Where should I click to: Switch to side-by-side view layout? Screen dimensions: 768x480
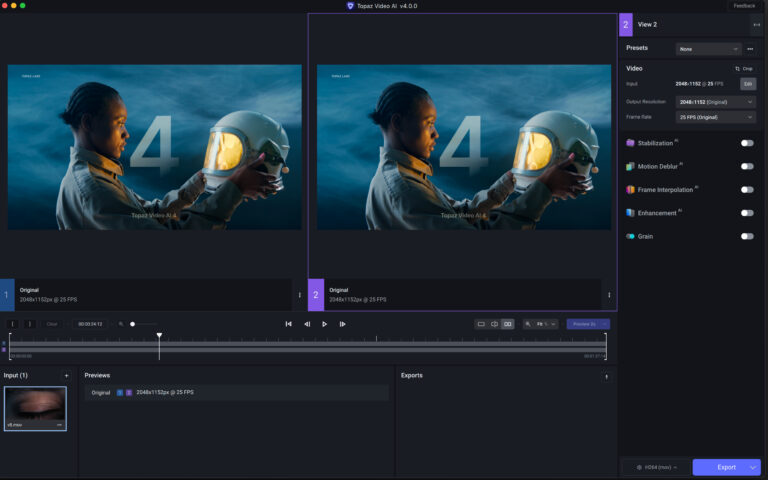pyautogui.click(x=508, y=324)
